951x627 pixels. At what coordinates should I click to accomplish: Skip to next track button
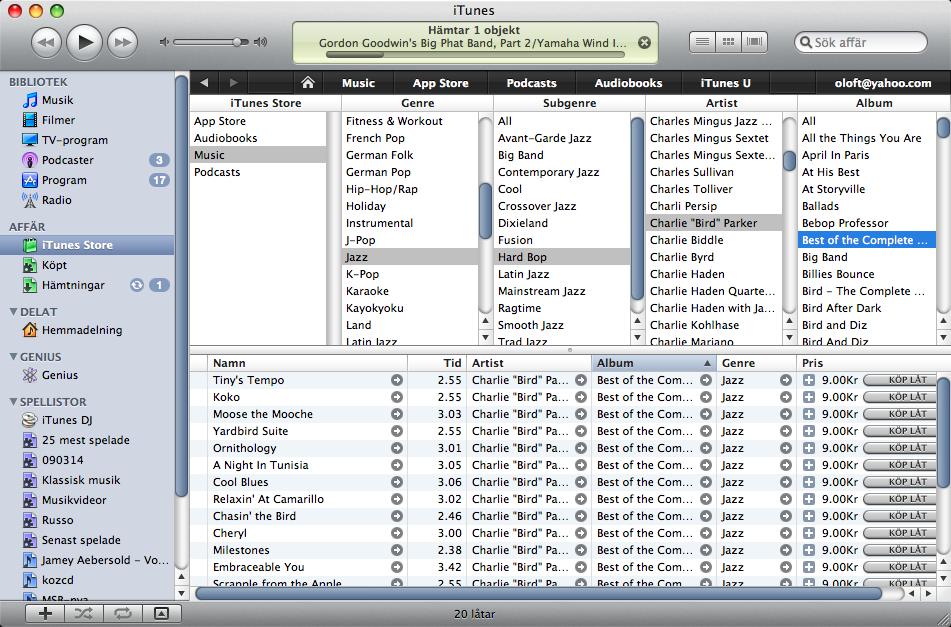pos(123,42)
